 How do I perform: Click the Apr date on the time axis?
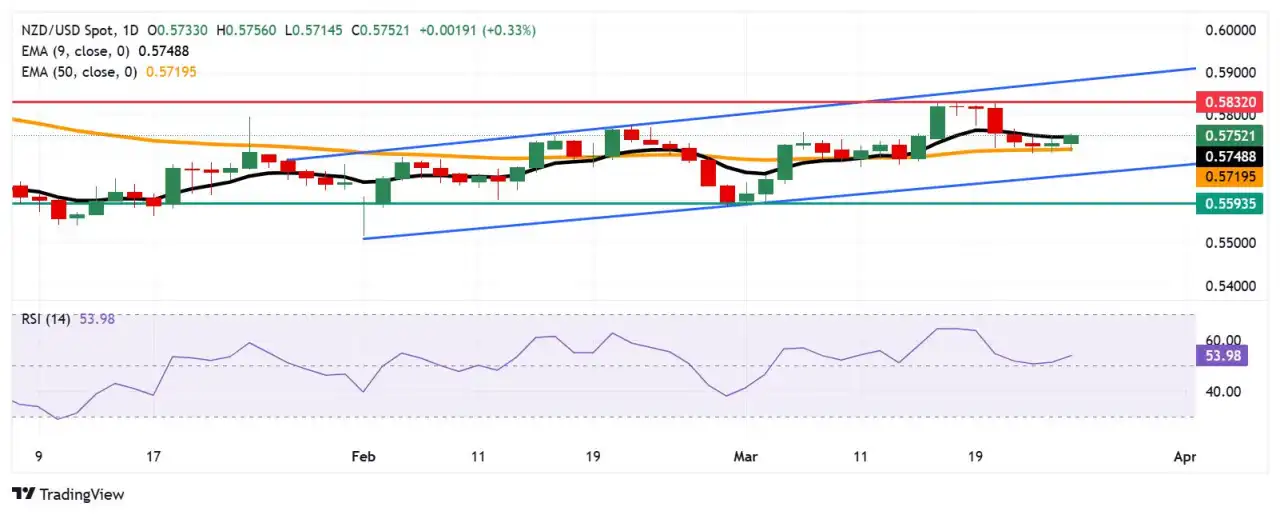click(1184, 456)
